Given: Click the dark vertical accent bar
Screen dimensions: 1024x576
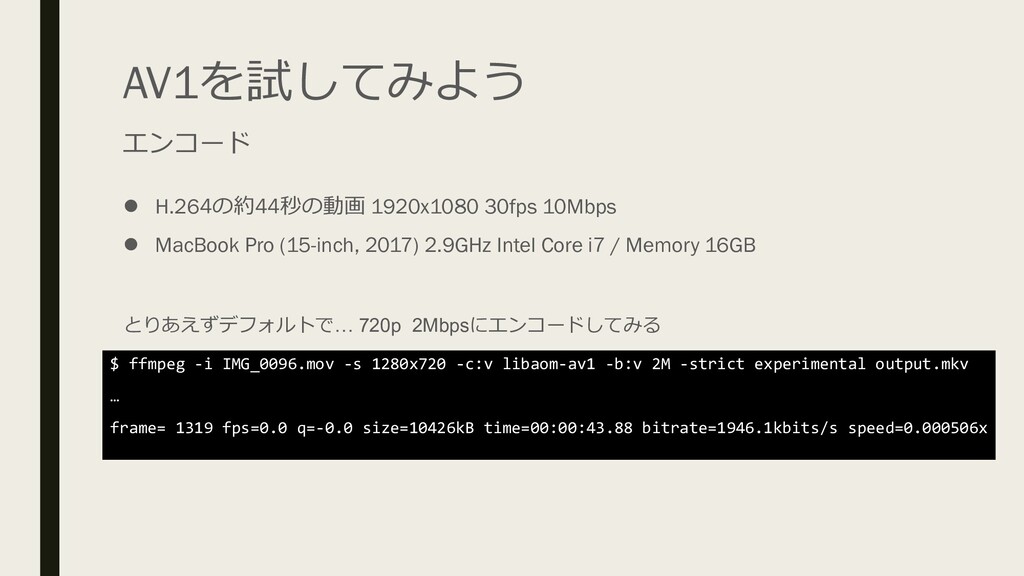Looking at the screenshot, I should (50, 288).
